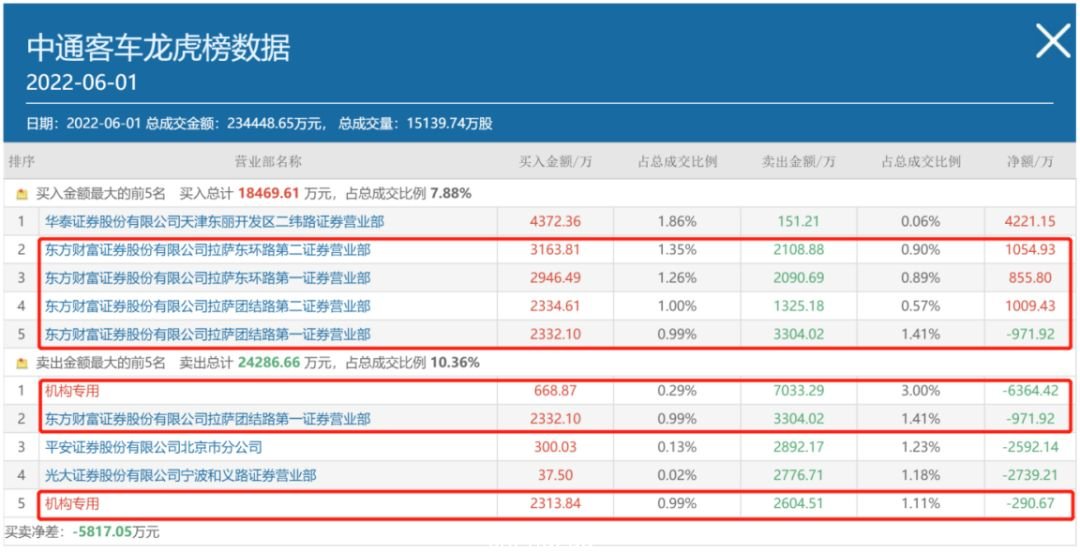Select net amount 1009.43 cell
This screenshot has height=552, width=1080.
[1030, 307]
